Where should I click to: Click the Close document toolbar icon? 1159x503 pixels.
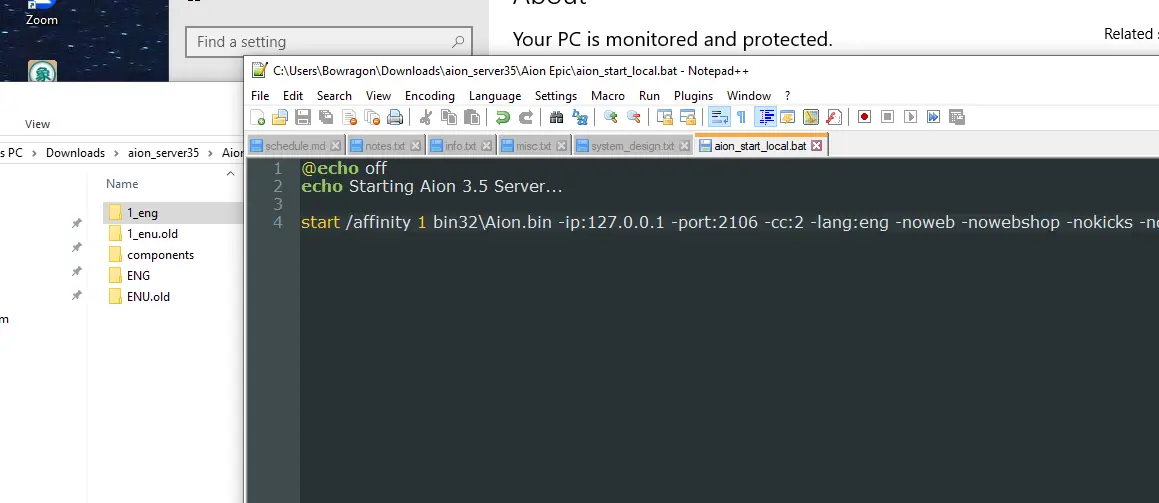[349, 117]
